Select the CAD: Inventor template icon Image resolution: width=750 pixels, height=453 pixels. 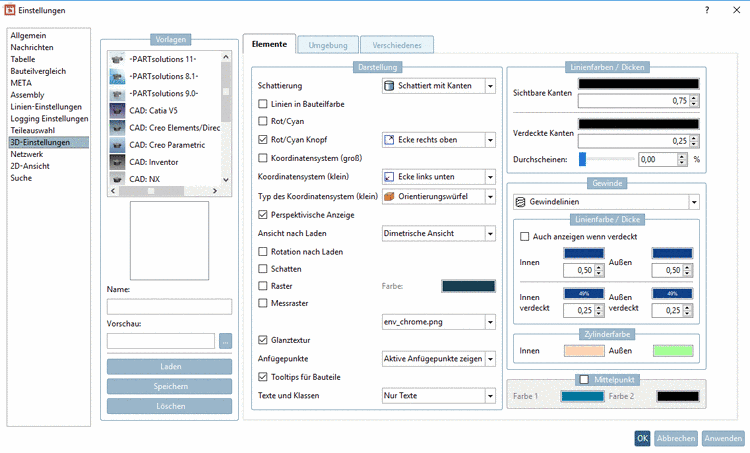point(117,162)
